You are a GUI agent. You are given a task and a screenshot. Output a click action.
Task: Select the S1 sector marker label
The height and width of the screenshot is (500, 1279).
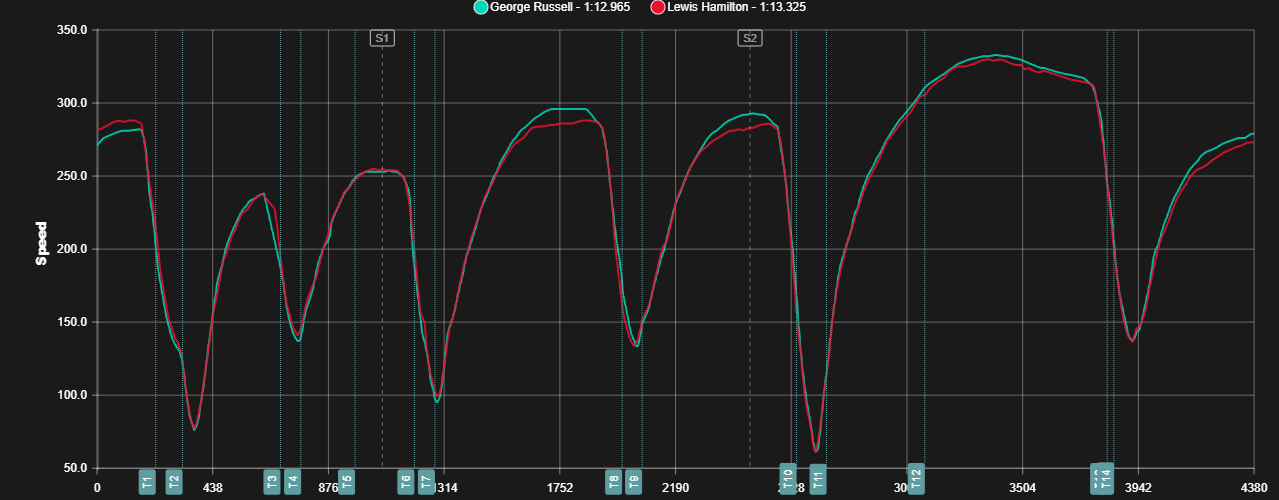382,38
